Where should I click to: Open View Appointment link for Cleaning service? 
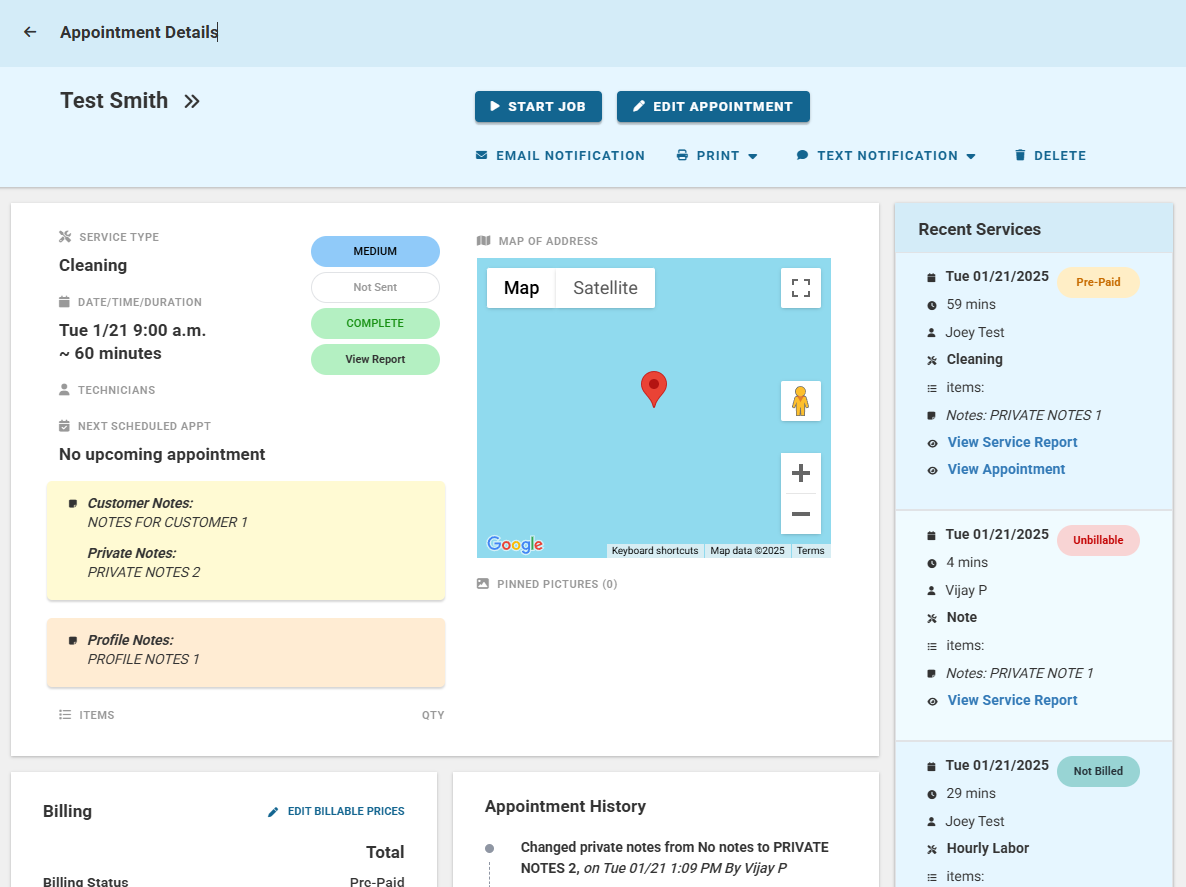pos(1006,469)
